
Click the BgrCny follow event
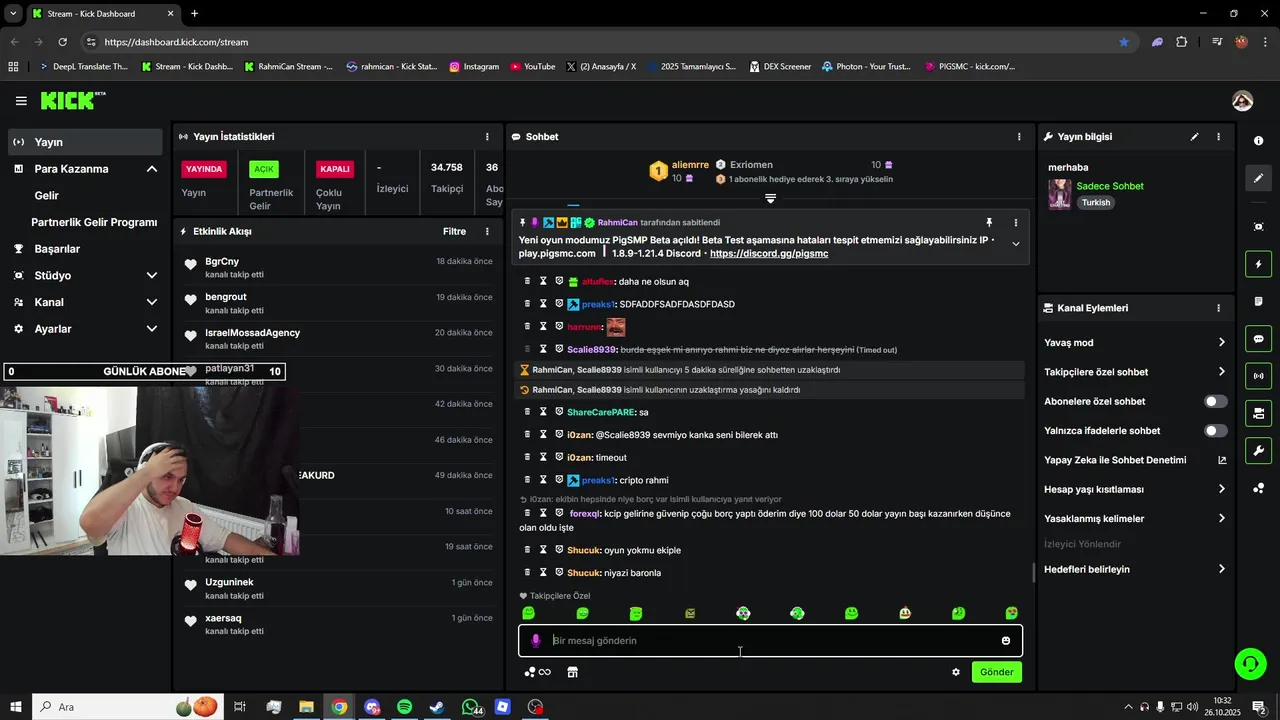tap(338, 267)
